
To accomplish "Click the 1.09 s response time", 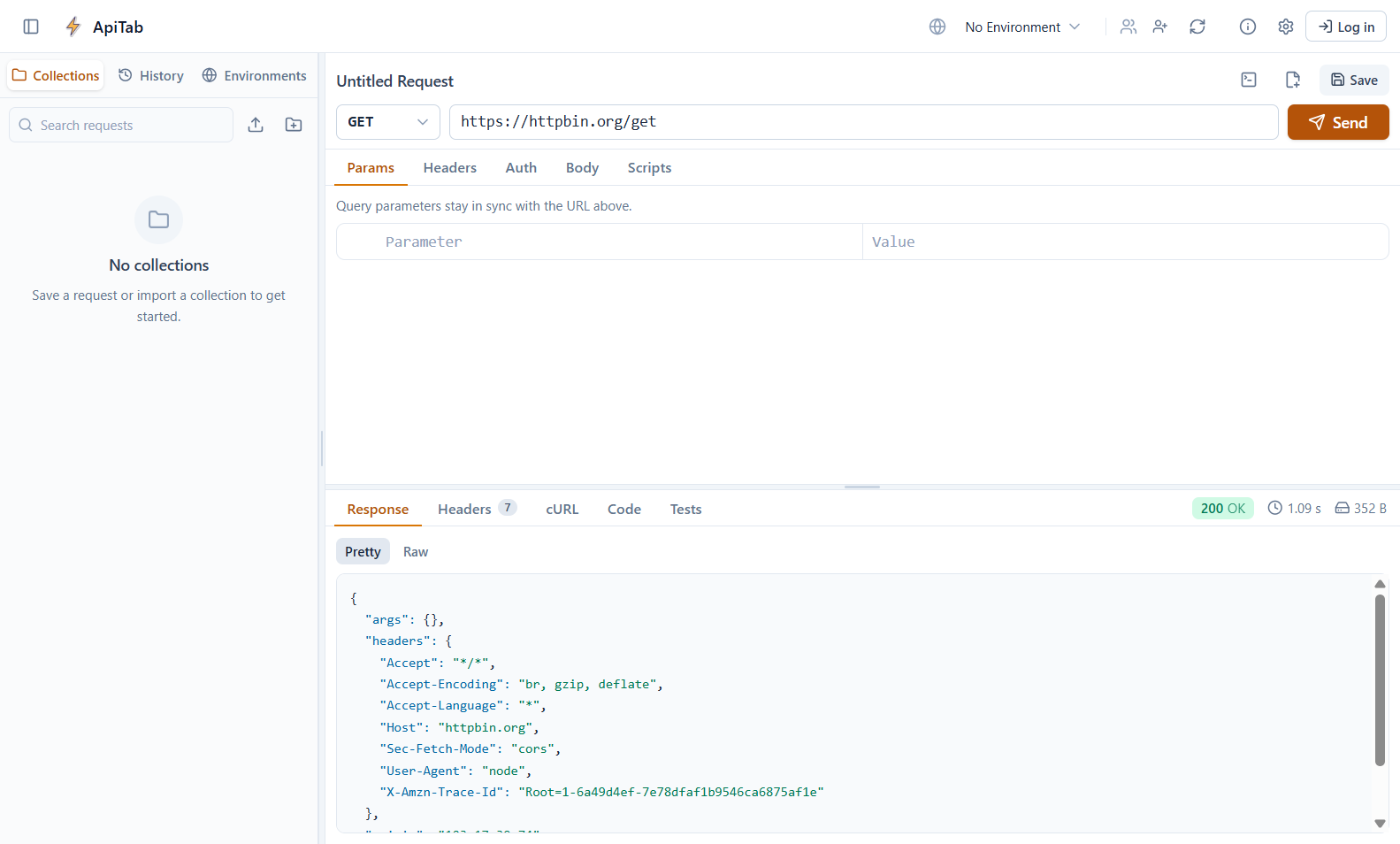I will (x=1294, y=508).
